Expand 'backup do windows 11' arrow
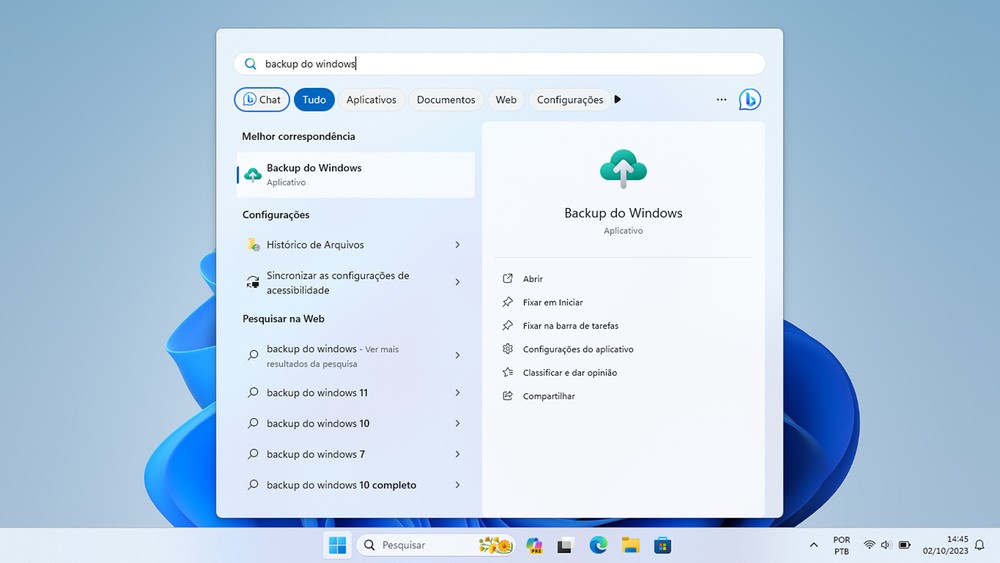This screenshot has width=1000, height=563. click(457, 393)
